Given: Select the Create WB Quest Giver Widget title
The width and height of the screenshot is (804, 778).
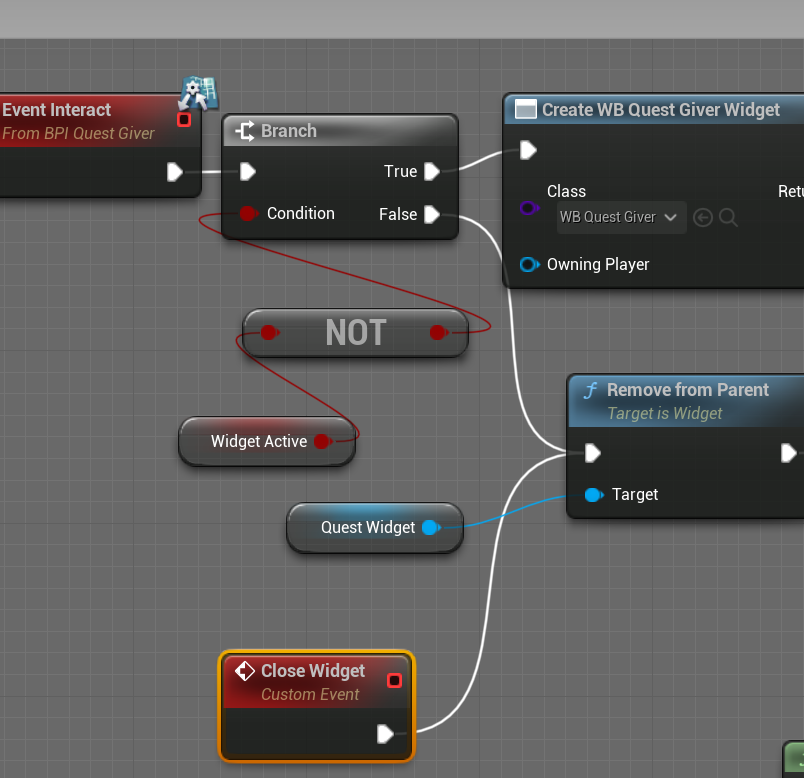Looking at the screenshot, I should (x=661, y=110).
